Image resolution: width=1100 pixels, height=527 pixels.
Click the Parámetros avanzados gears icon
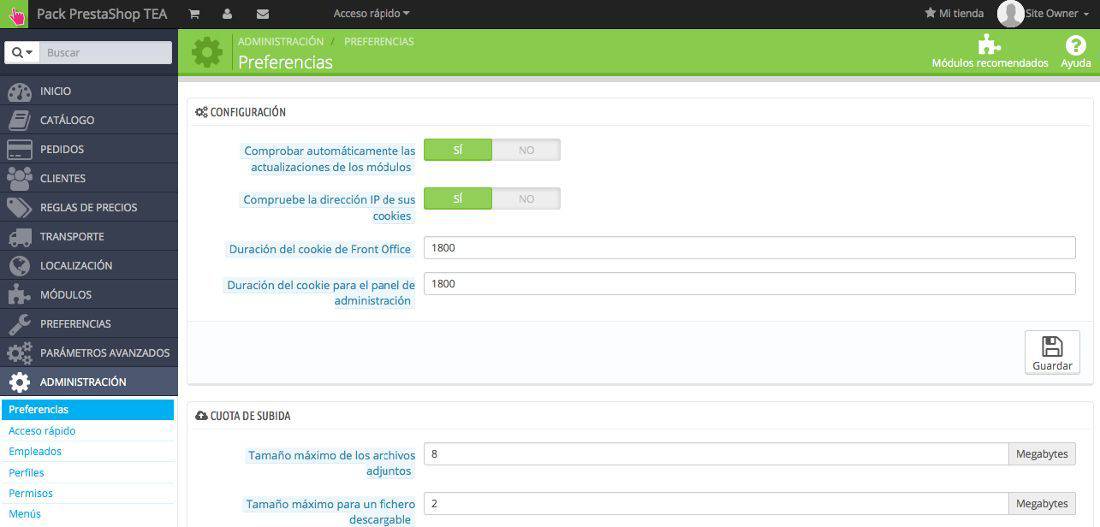[x=20, y=353]
